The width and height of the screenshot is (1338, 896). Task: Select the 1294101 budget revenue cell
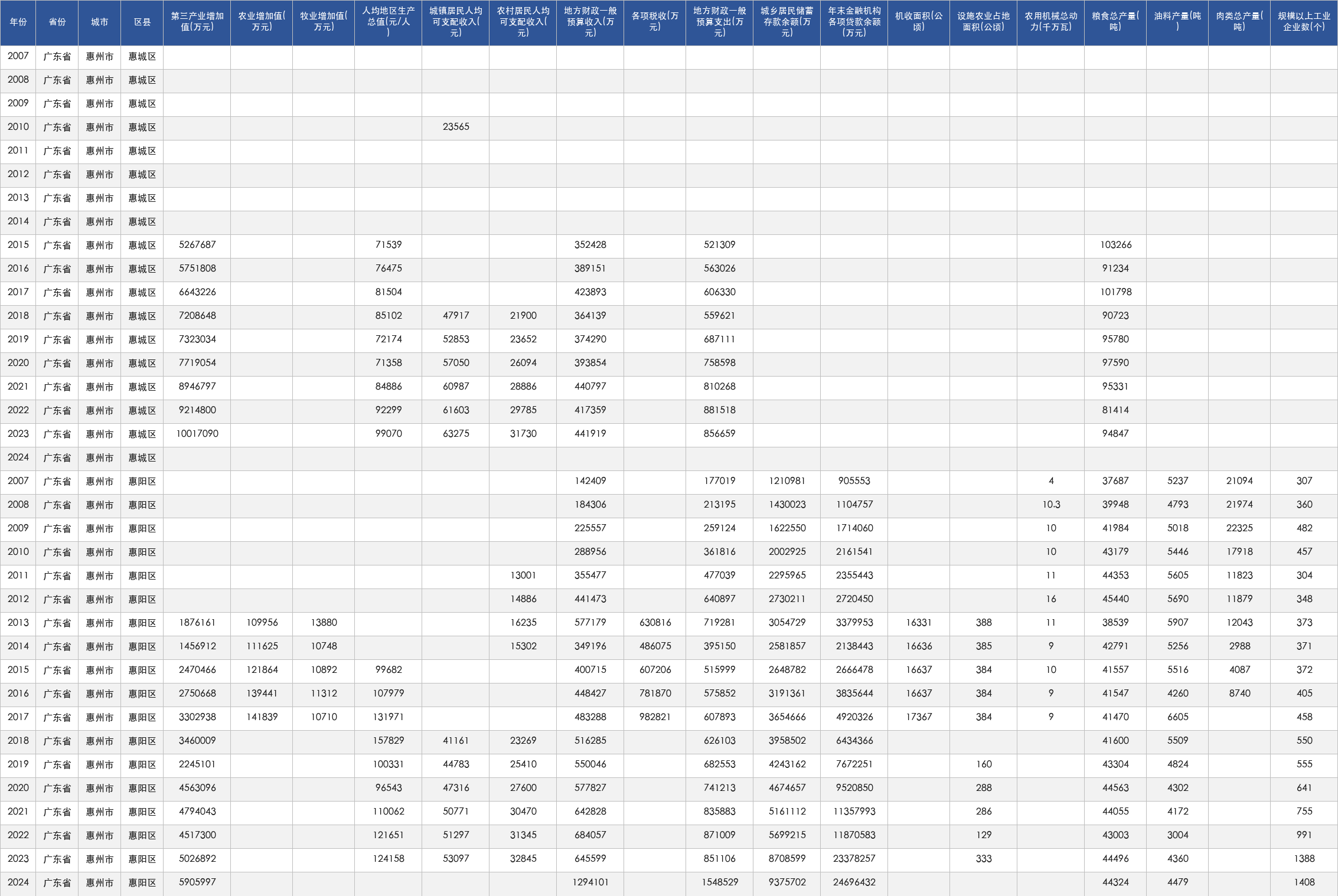pyautogui.click(x=590, y=882)
